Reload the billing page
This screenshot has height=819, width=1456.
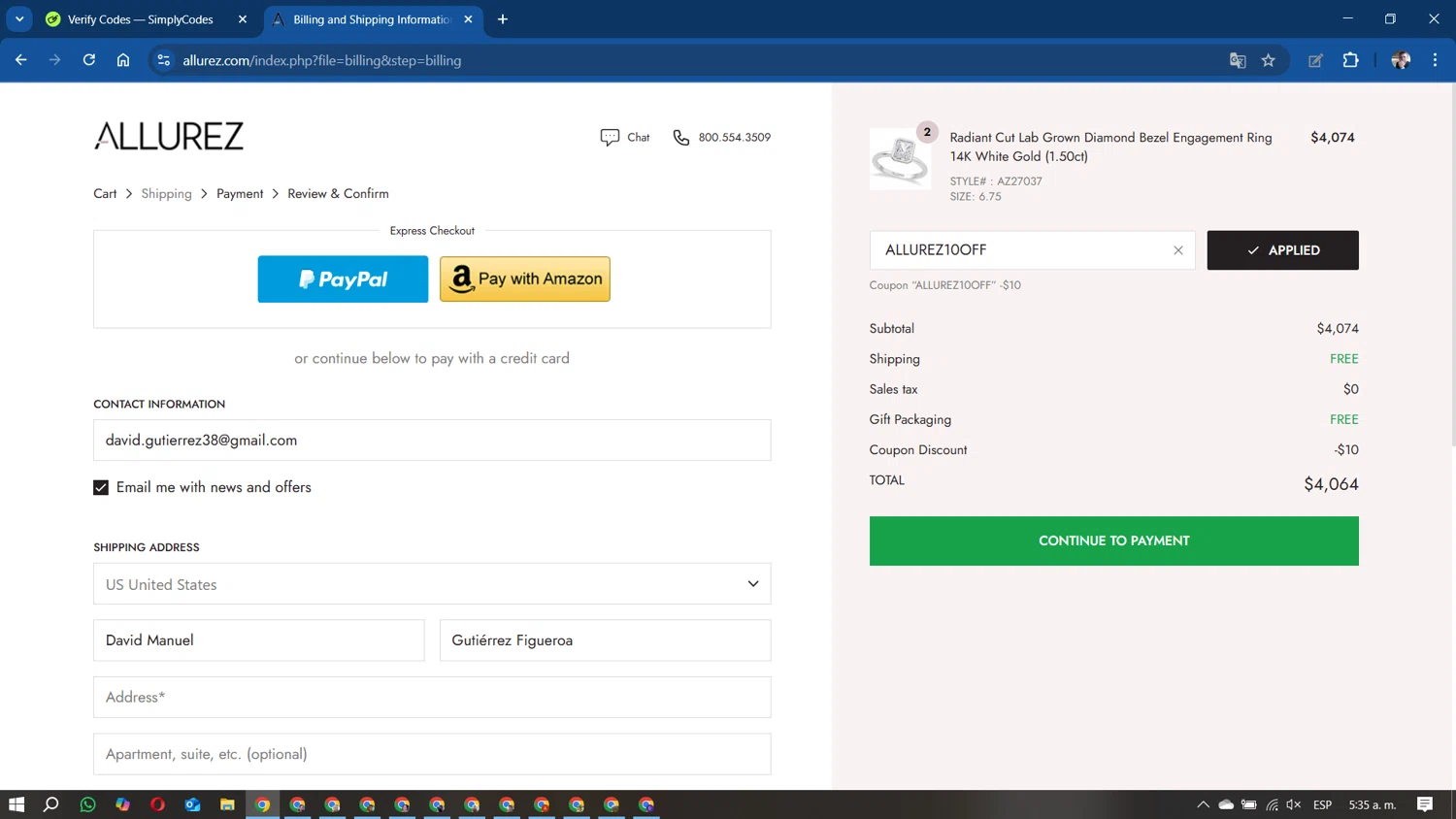pos(88,60)
